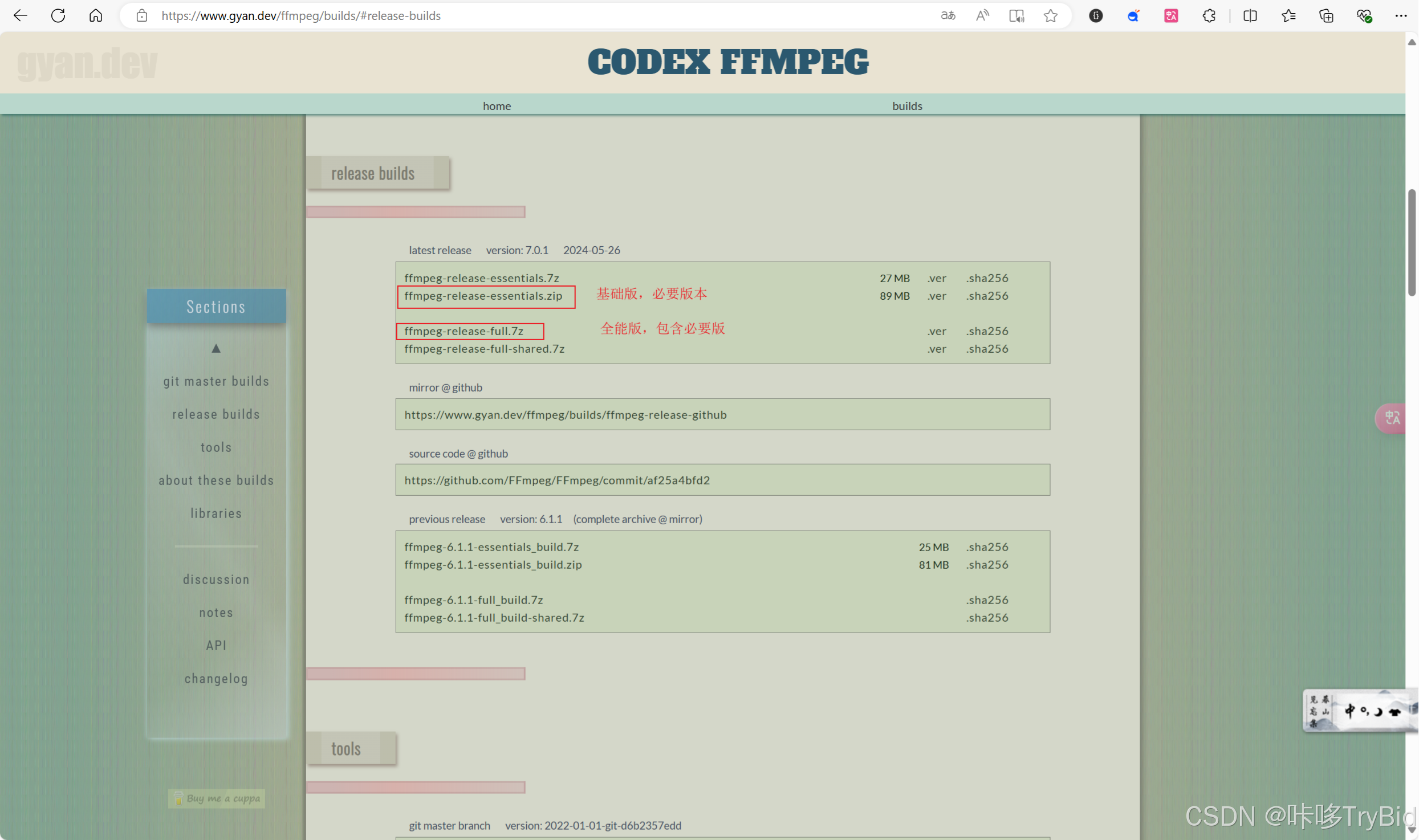Viewport: 1419px width, 840px height.
Task: Open the builds navigation tab
Action: [907, 106]
